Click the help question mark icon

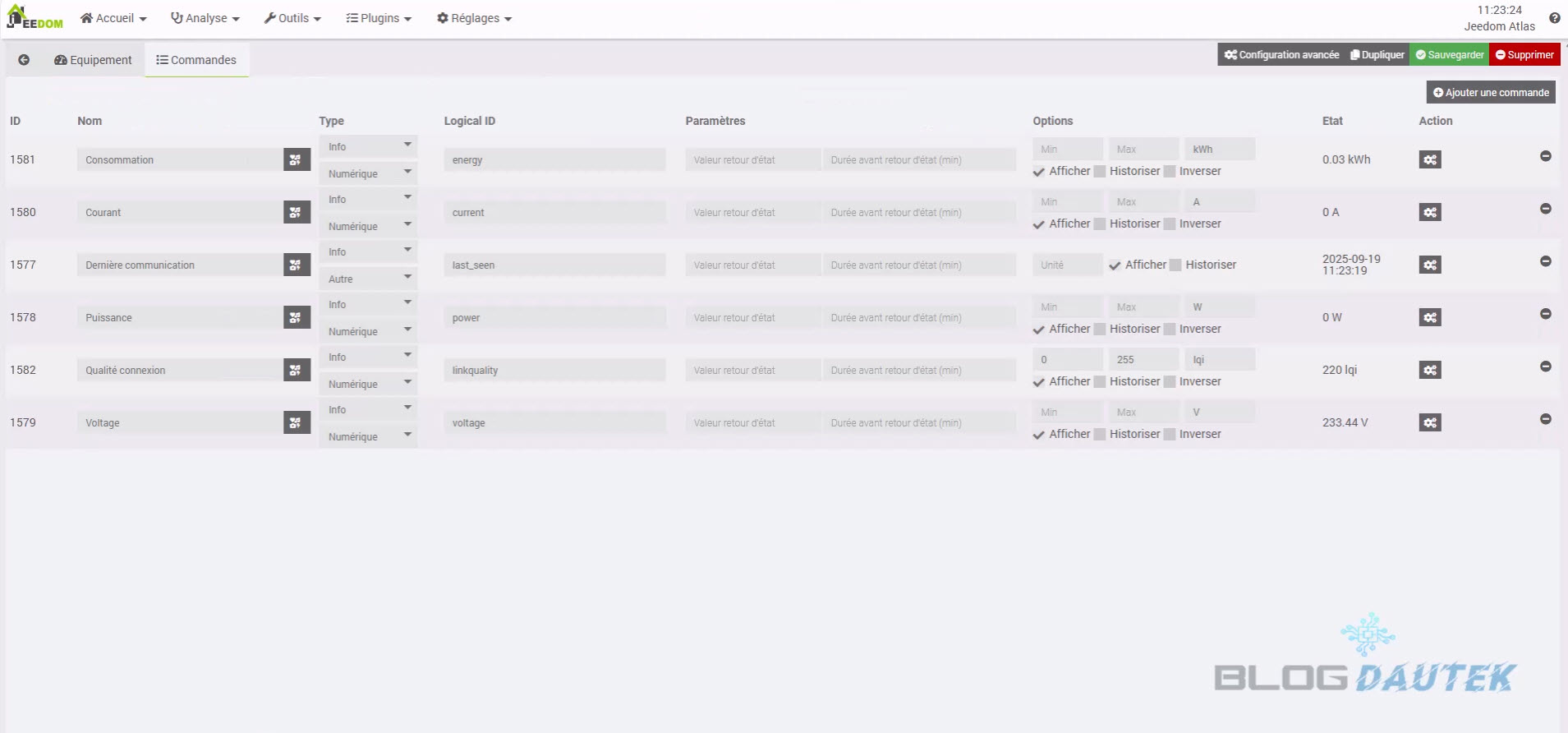click(x=1554, y=18)
